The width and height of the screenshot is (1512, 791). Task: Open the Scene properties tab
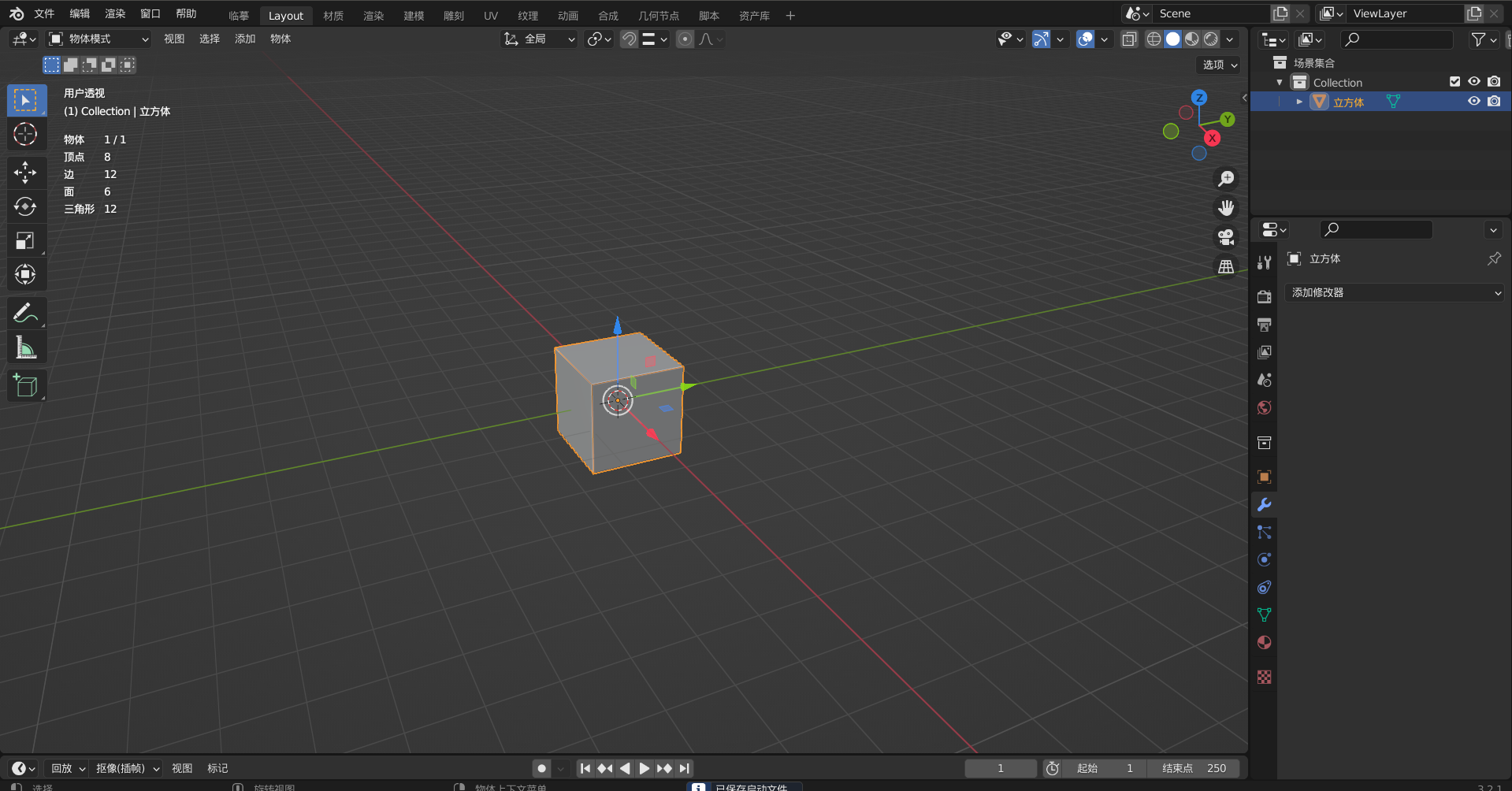click(1264, 380)
